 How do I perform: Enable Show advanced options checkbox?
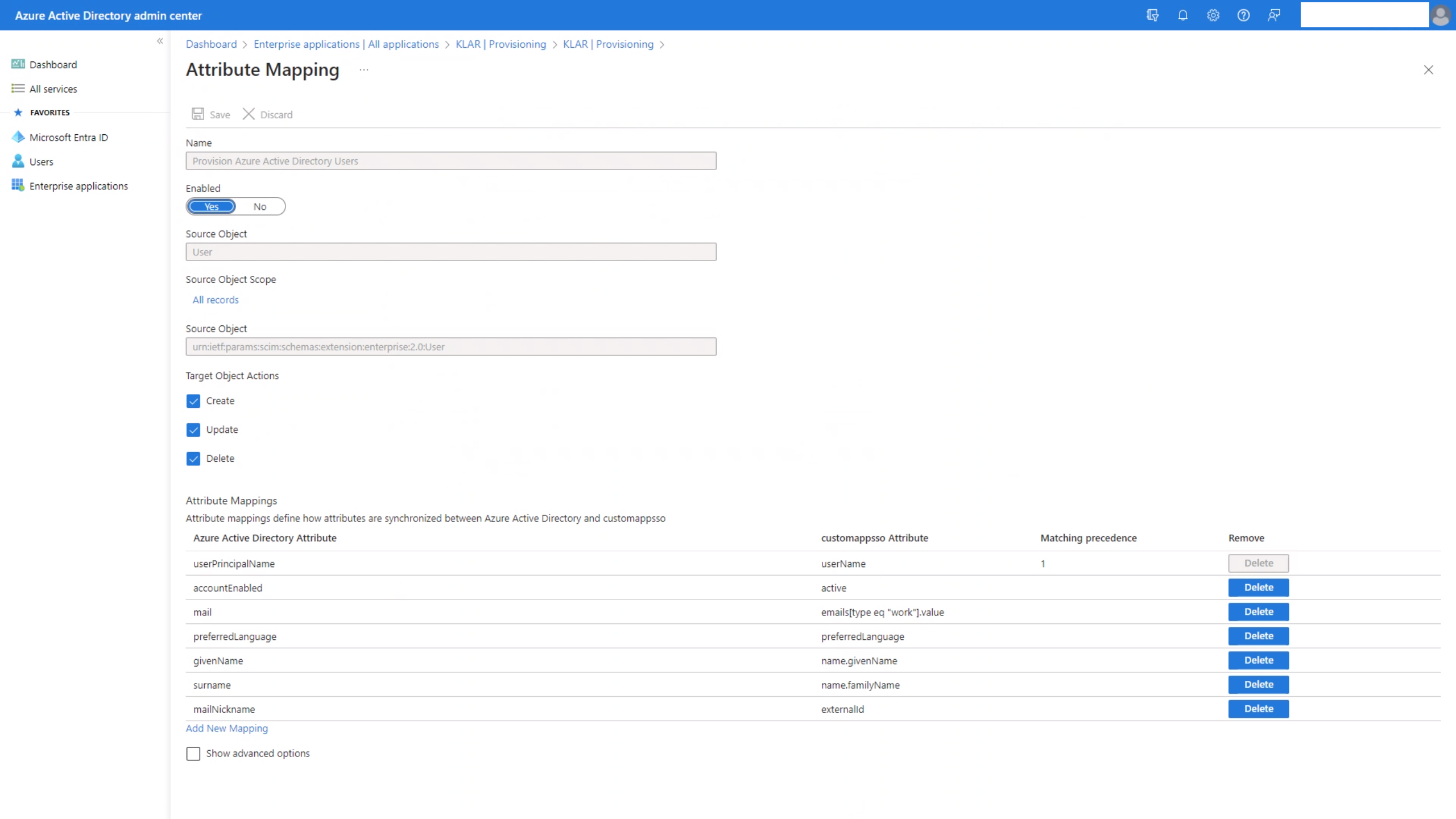point(193,754)
